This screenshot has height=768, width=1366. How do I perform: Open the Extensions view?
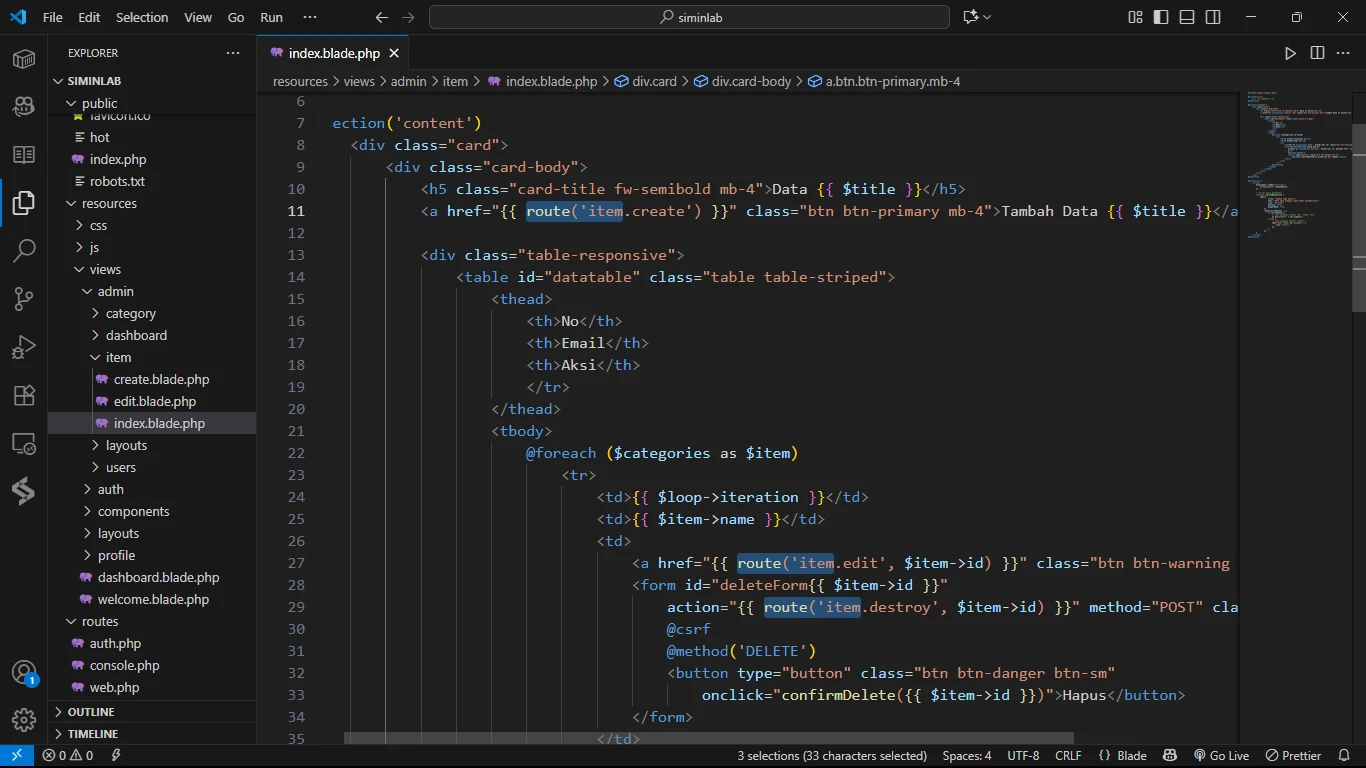click(x=24, y=395)
